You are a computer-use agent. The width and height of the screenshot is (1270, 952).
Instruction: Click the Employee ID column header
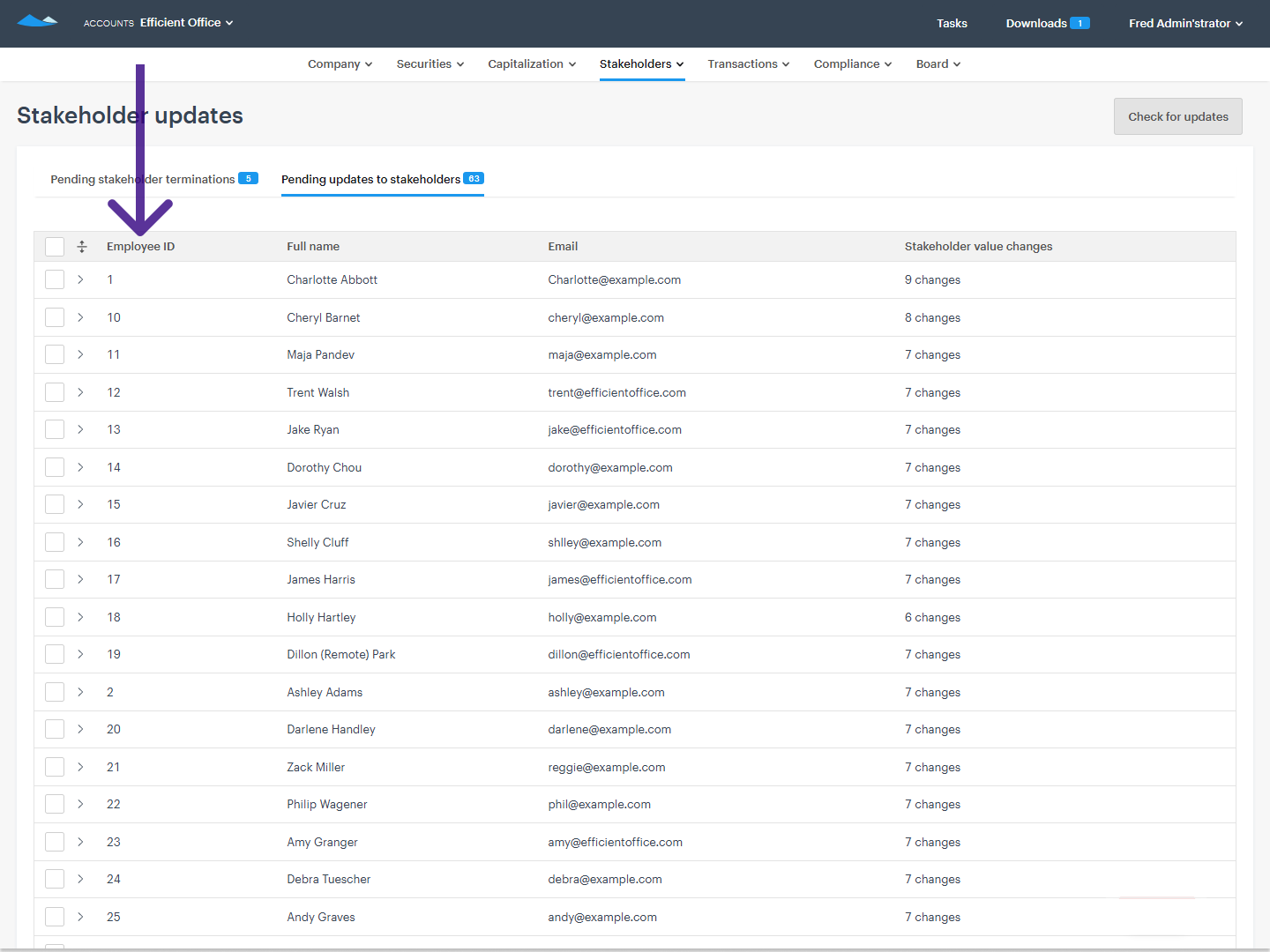(141, 247)
